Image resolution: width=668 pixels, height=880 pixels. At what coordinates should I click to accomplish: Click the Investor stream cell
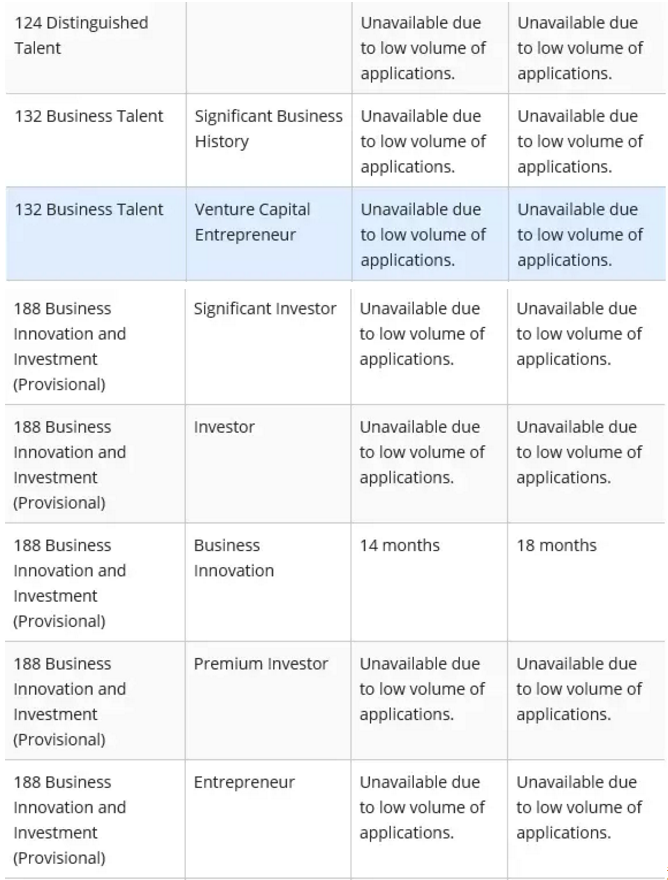[x=268, y=464]
